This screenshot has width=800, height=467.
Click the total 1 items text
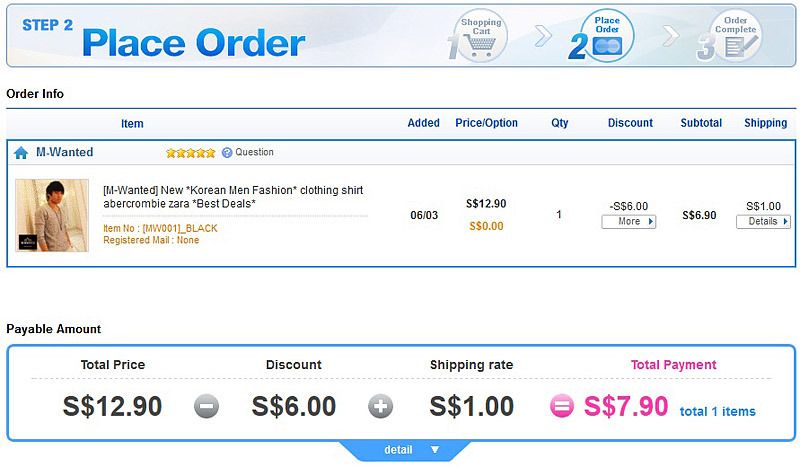pos(717,412)
